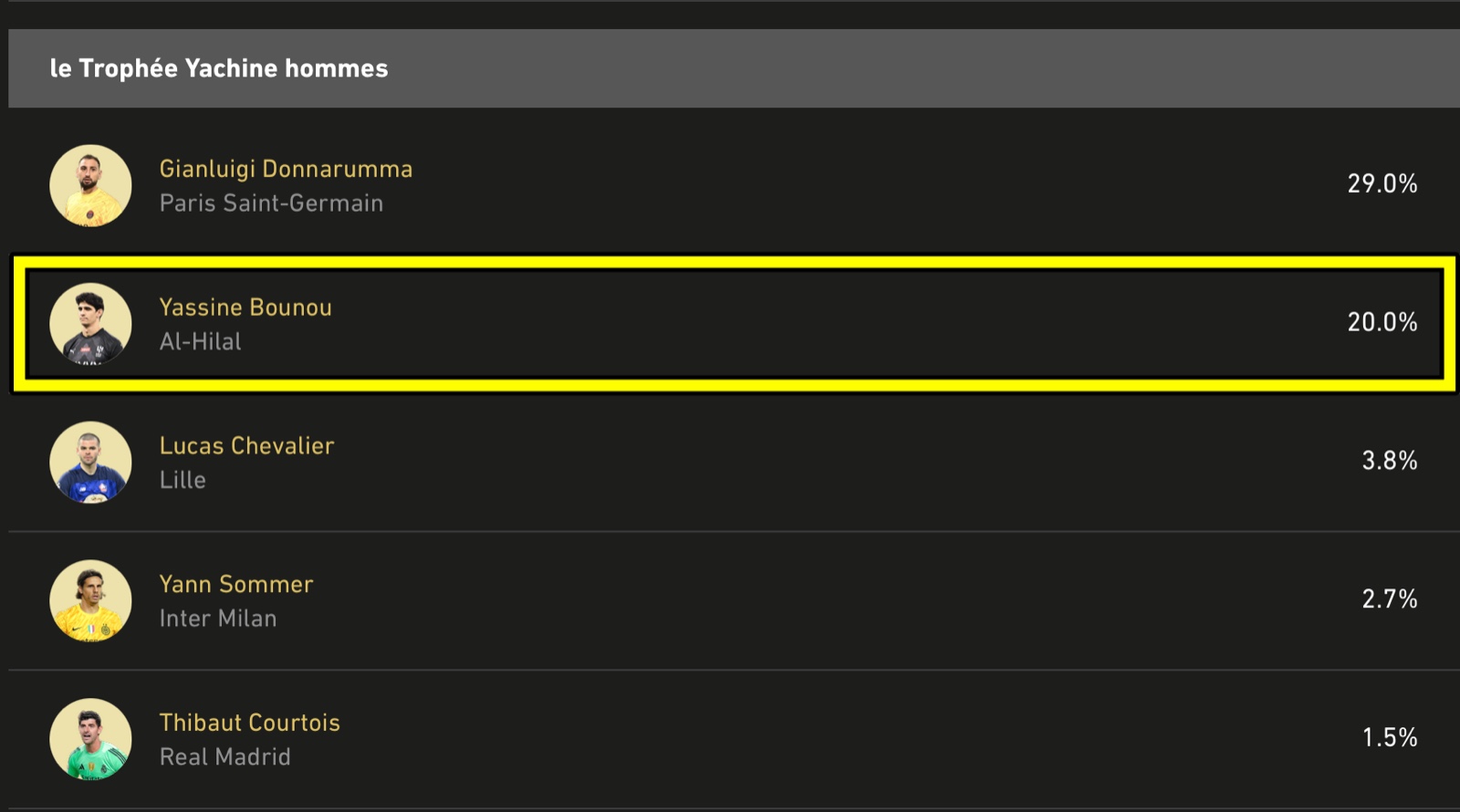This screenshot has height=812, width=1460.
Task: Select the avatar in the Yann Sommer row
Action: coord(90,601)
